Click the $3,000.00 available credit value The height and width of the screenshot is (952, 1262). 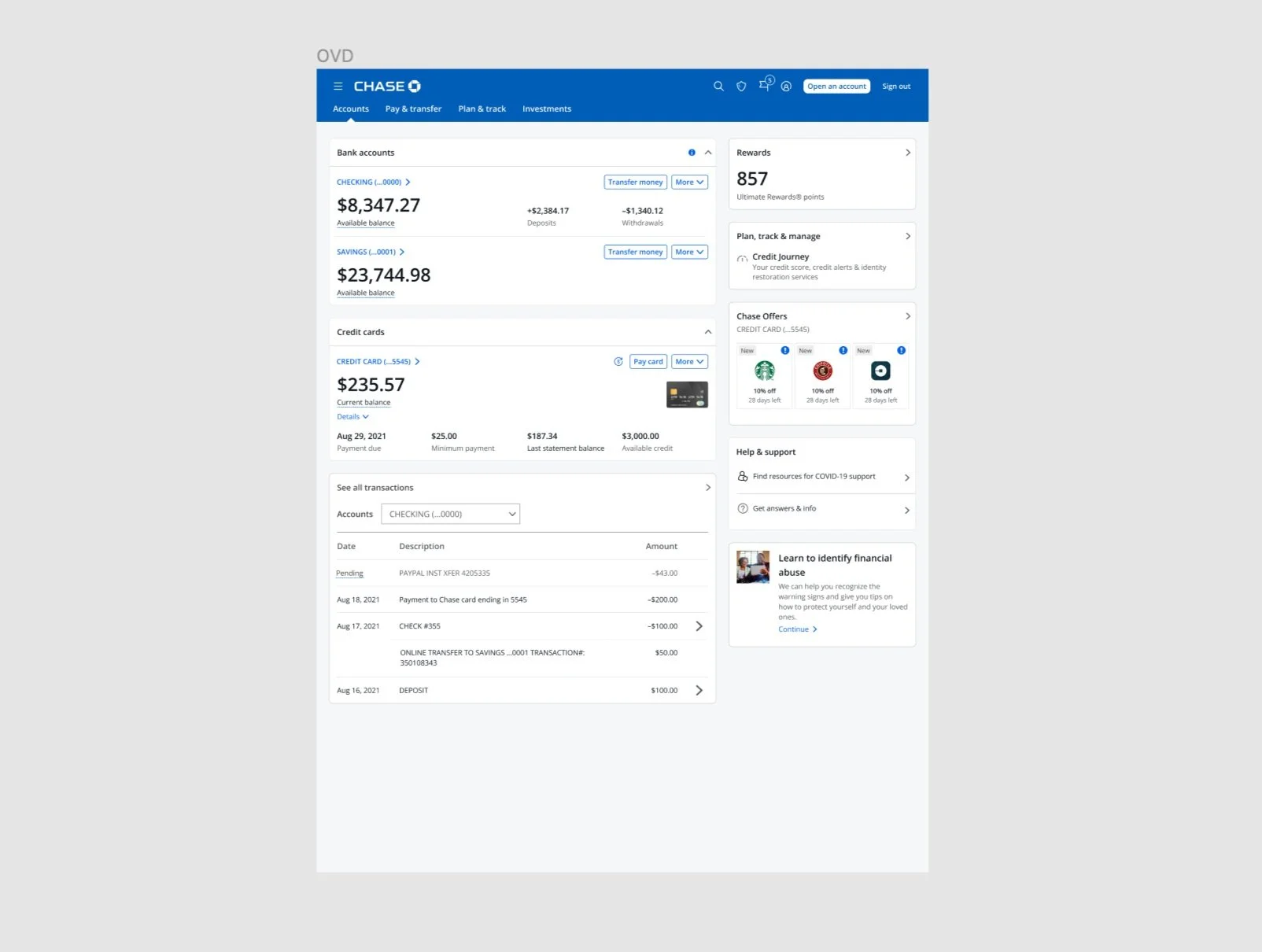[640, 437]
